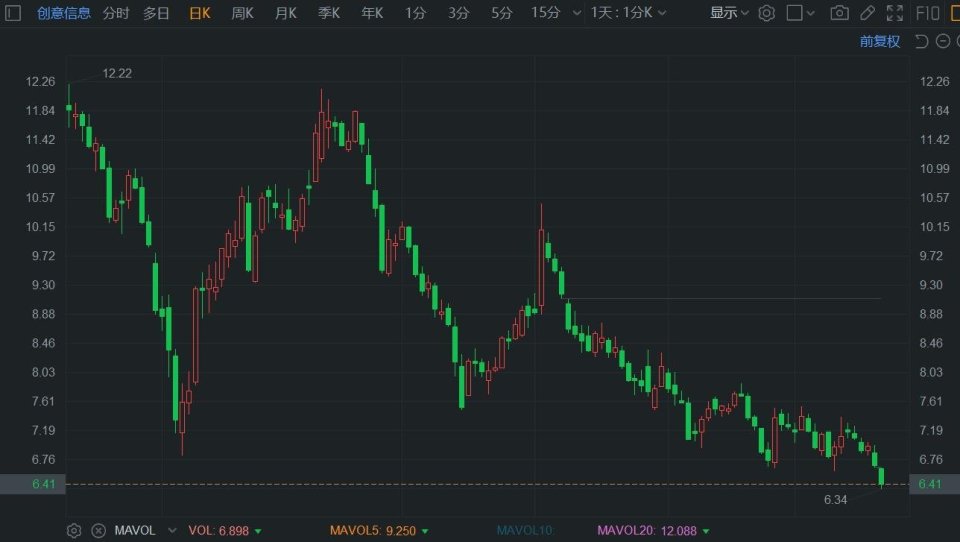Select the 日K daily candlestick tab
The height and width of the screenshot is (542, 960).
click(x=200, y=13)
